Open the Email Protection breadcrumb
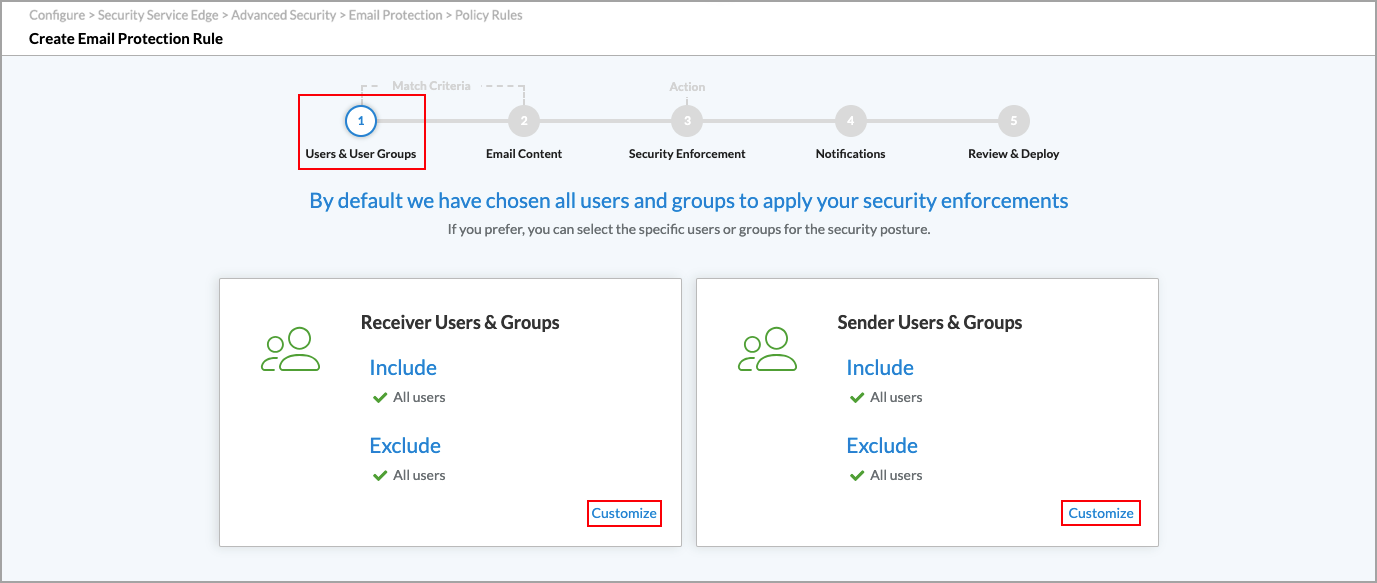 393,14
